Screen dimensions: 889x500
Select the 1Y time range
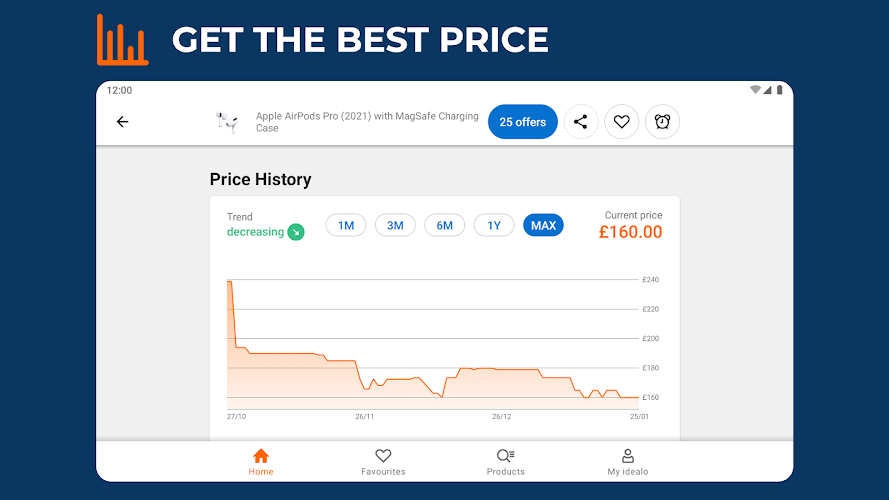pyautogui.click(x=494, y=226)
